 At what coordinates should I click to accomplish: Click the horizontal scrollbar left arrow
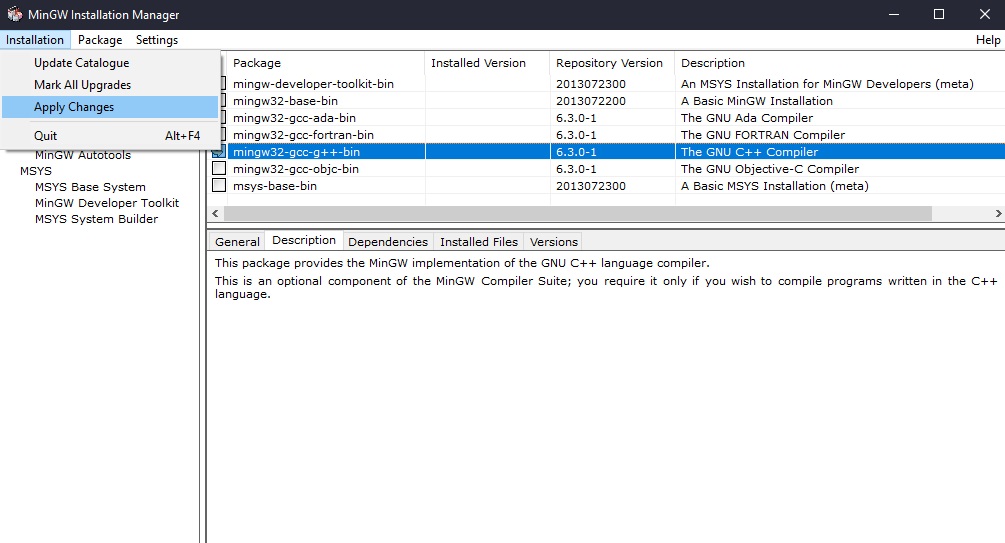tap(215, 213)
